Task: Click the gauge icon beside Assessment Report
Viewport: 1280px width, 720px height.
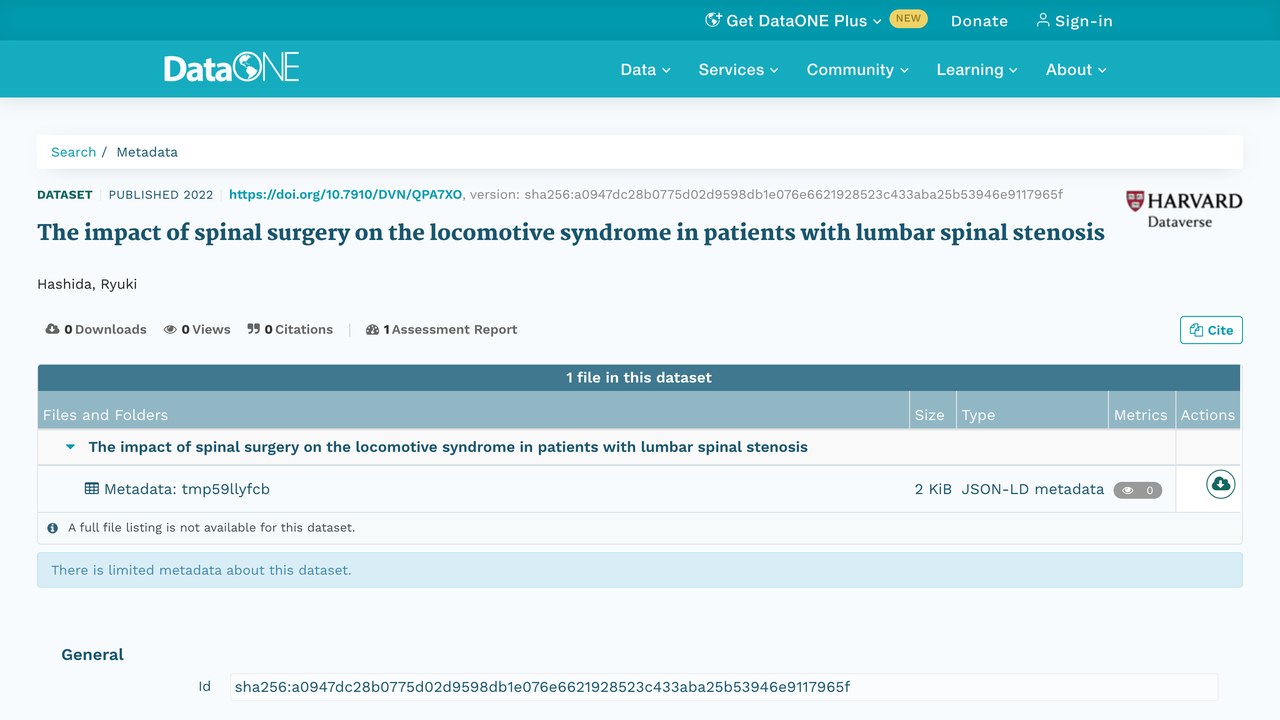Action: coord(373,329)
